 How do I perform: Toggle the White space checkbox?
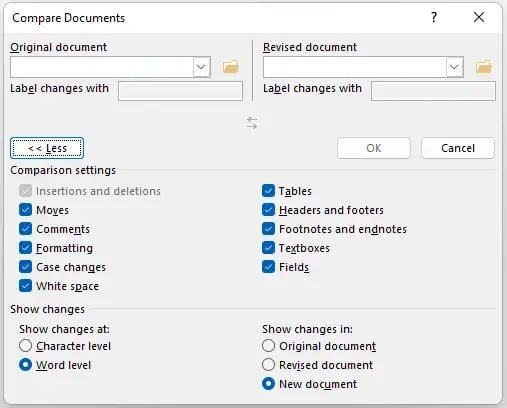point(25,286)
